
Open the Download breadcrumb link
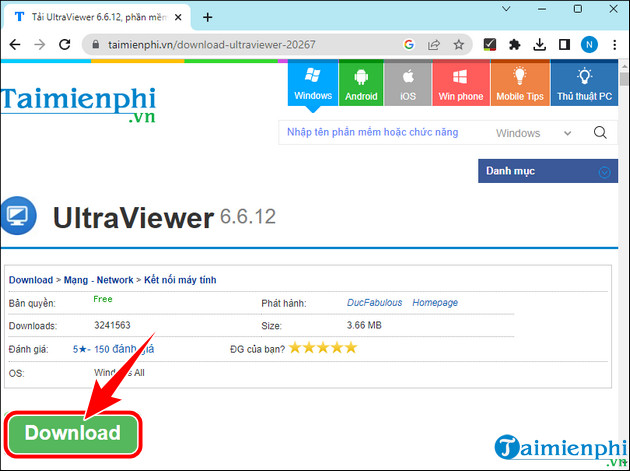(31, 280)
